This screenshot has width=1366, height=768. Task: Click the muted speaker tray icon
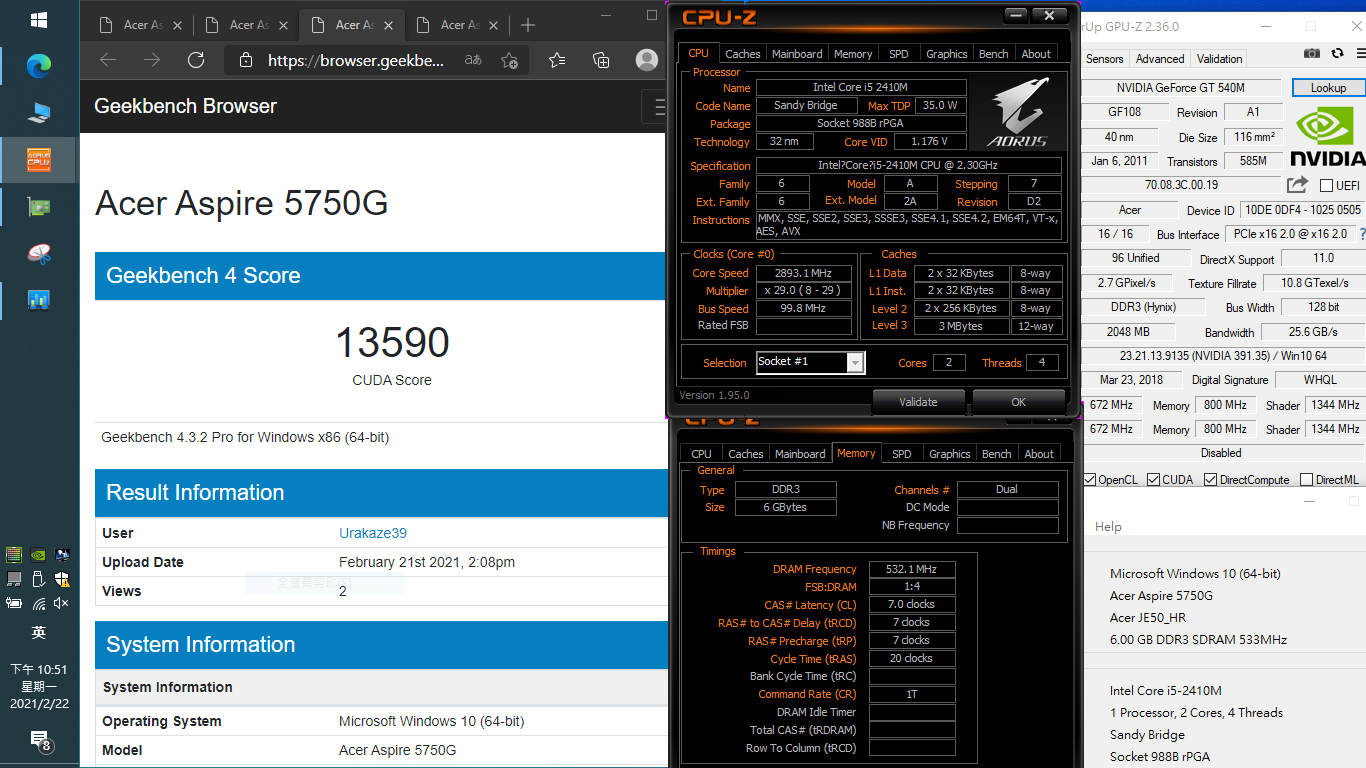pos(62,603)
